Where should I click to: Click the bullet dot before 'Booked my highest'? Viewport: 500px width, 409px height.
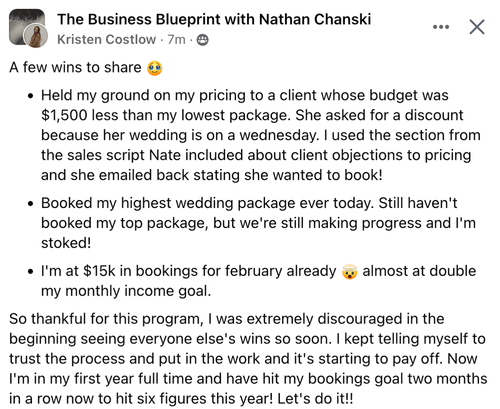[x=31, y=204]
